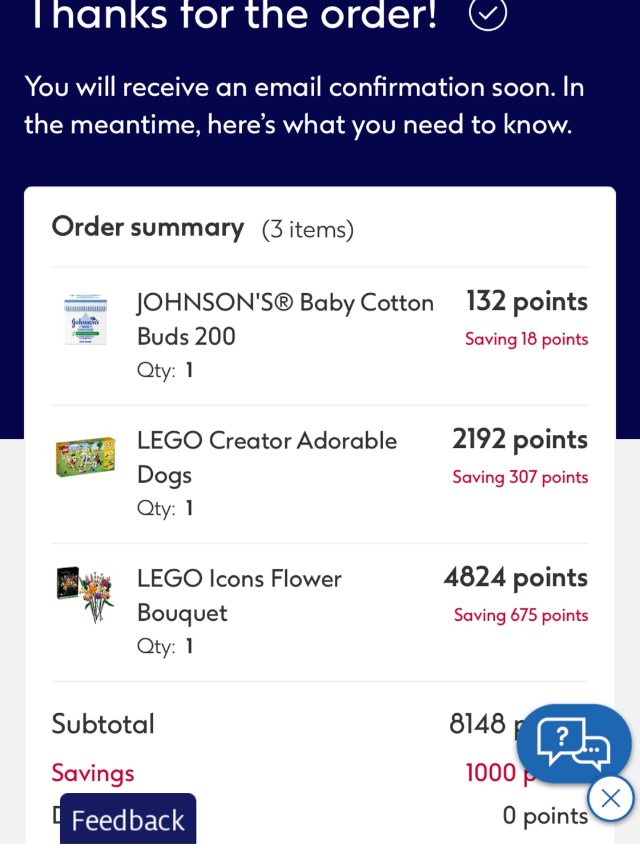Click the 4824 points price
Viewport: 640px width, 853px height.
tap(515, 577)
